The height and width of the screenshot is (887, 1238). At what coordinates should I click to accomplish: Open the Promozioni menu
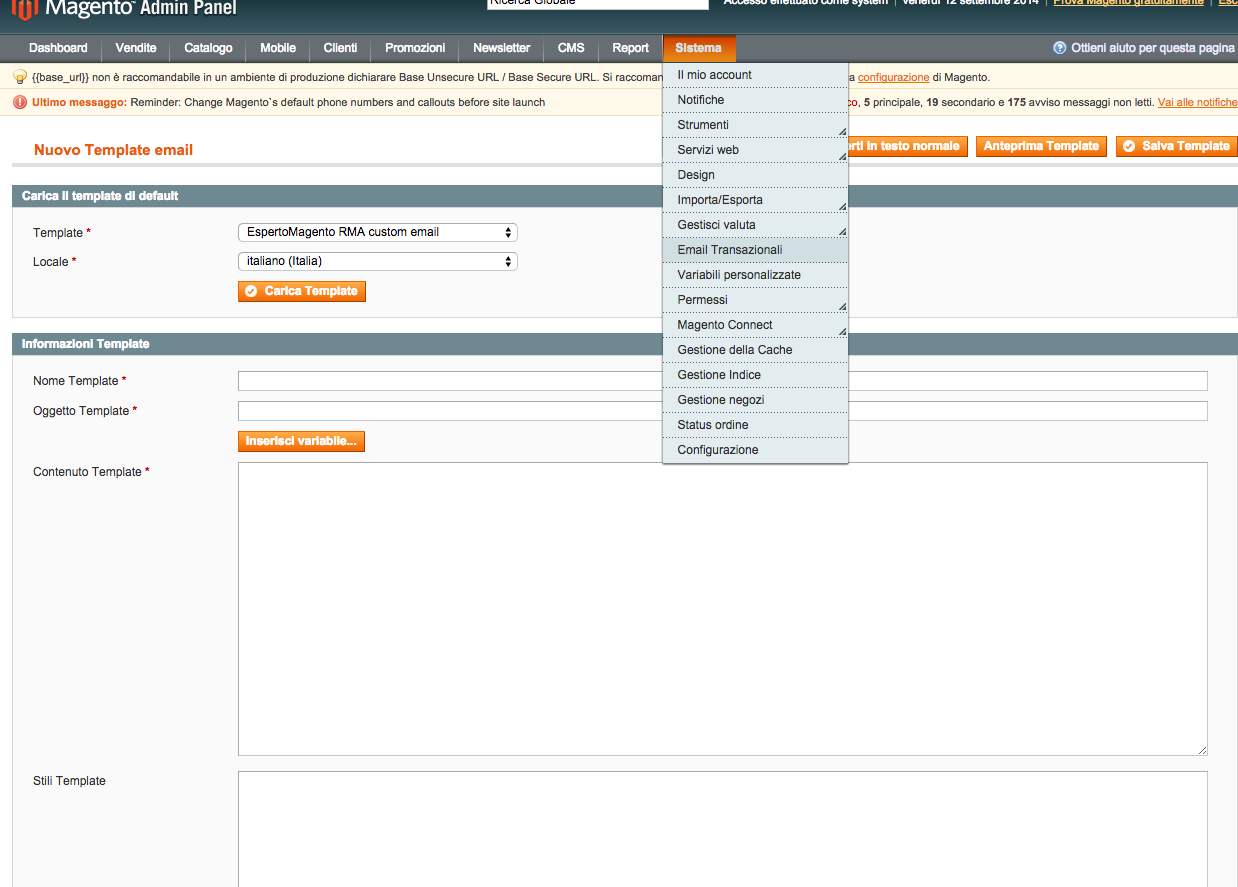pyautogui.click(x=415, y=48)
